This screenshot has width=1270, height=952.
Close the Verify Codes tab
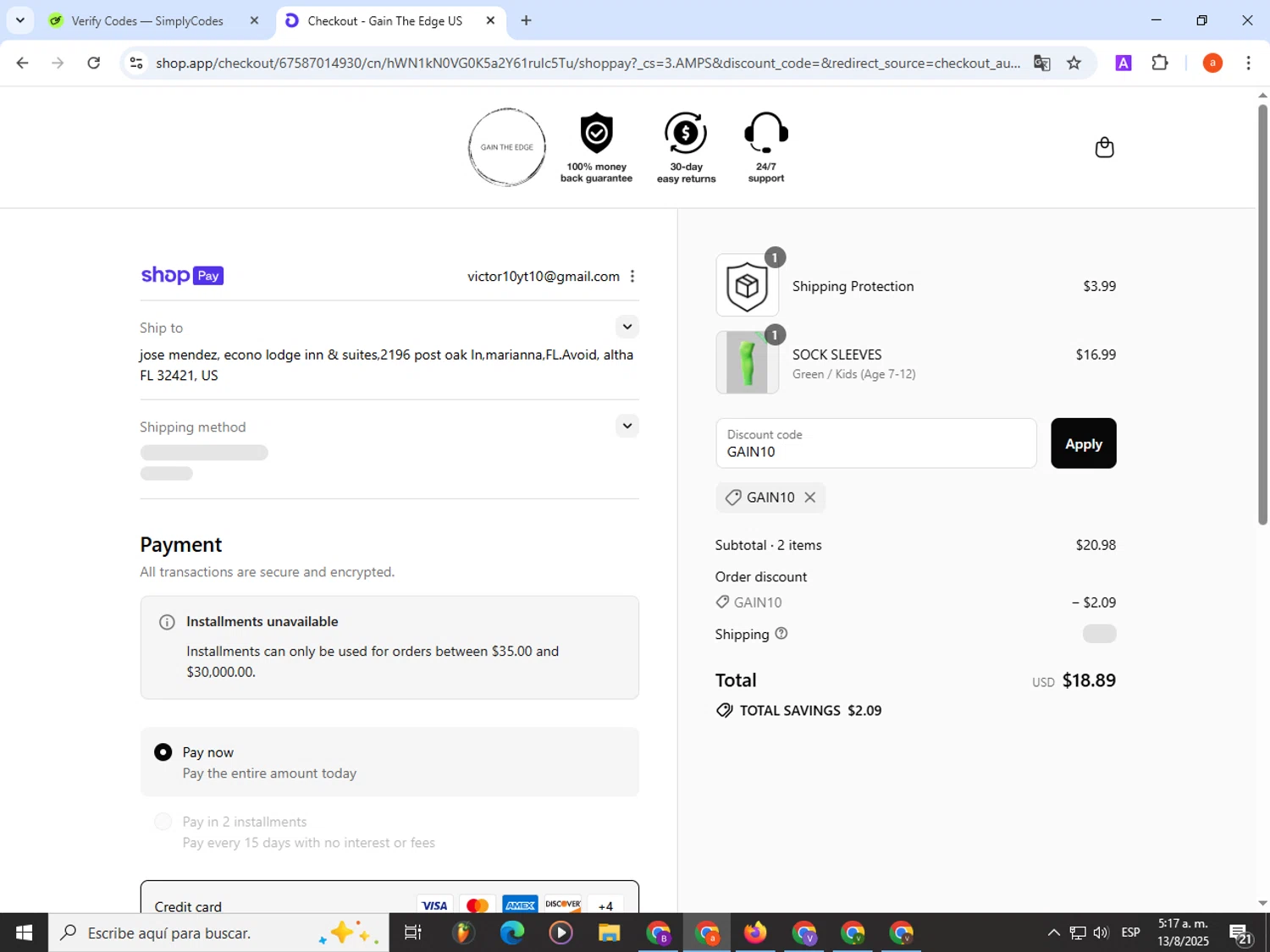coord(254,20)
